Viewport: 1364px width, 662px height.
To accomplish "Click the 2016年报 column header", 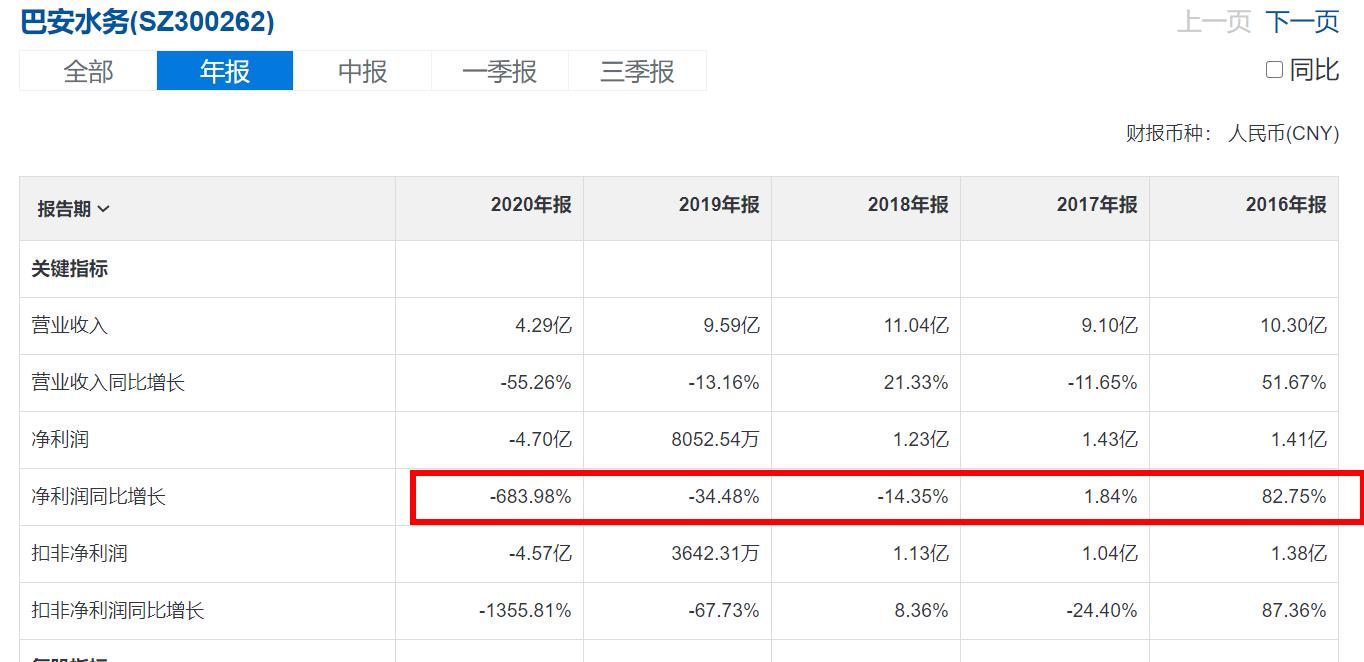I will click(1286, 205).
